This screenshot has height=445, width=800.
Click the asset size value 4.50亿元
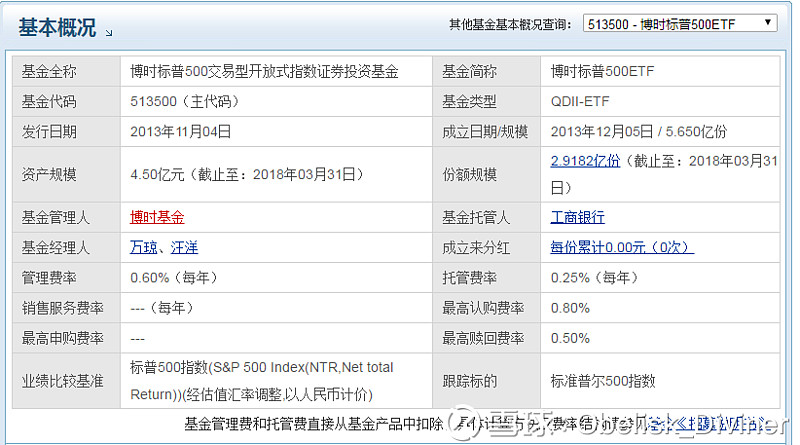coord(157,175)
